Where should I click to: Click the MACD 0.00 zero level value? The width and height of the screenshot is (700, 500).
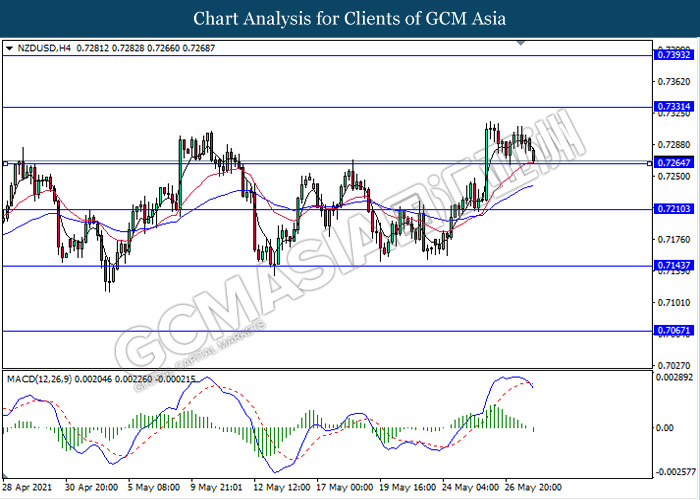tap(665, 428)
